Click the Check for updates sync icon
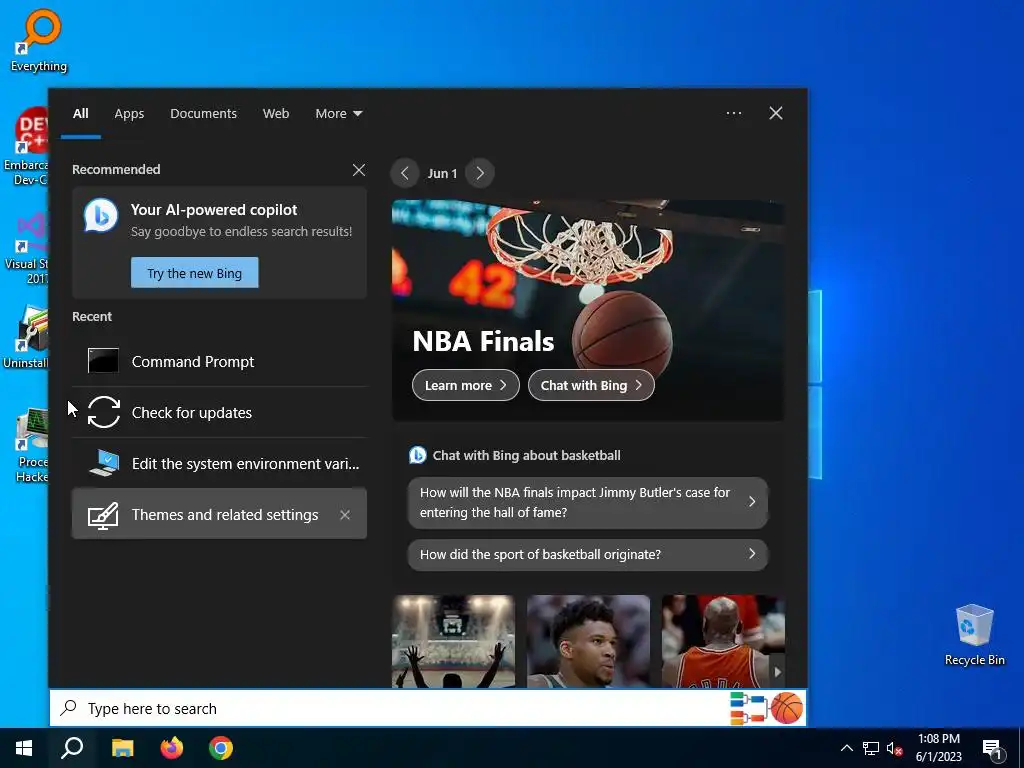Image resolution: width=1024 pixels, height=768 pixels. point(104,412)
